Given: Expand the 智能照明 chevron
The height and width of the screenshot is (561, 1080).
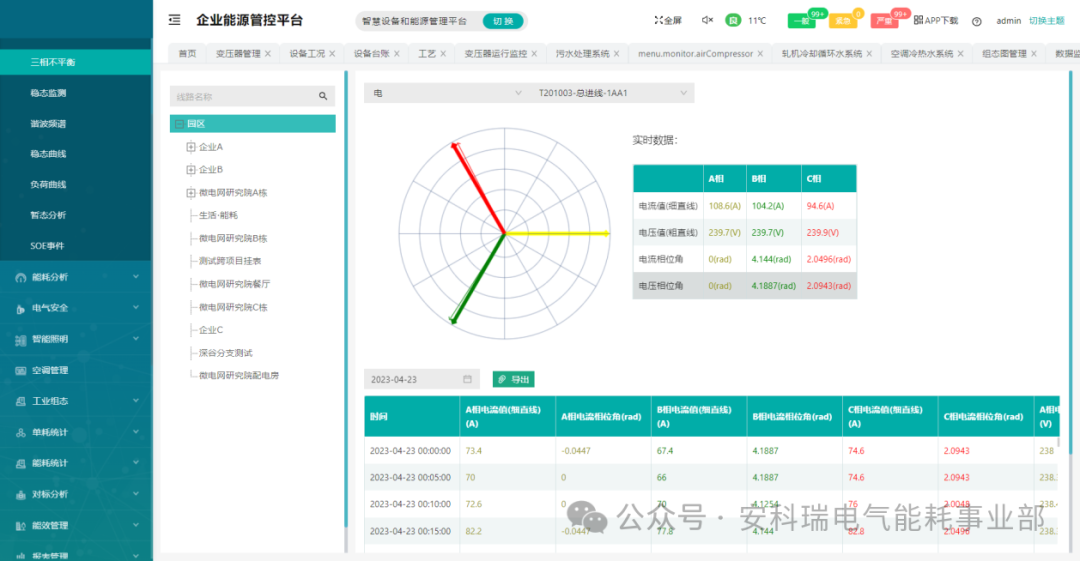Looking at the screenshot, I should (x=136, y=338).
